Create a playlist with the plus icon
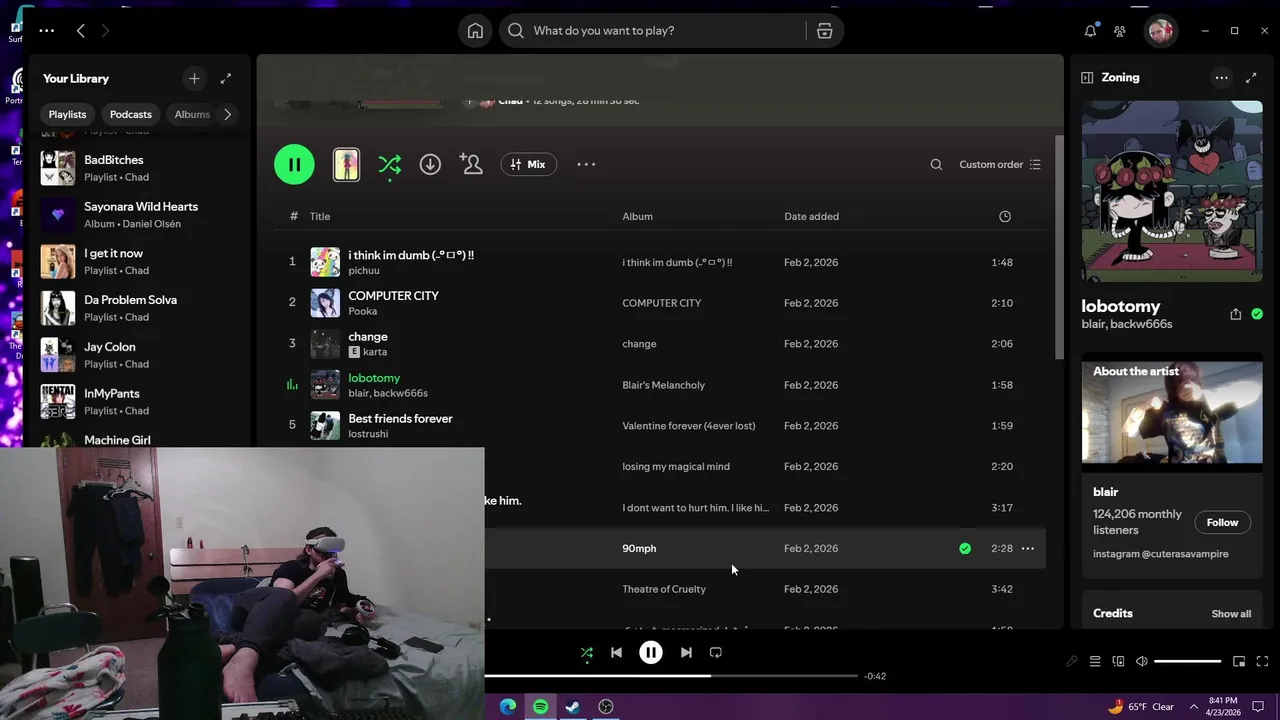 point(194,78)
